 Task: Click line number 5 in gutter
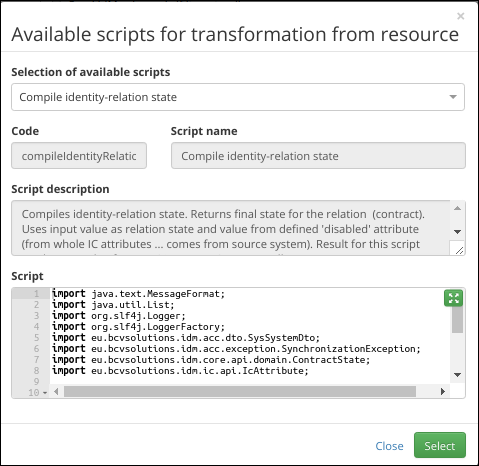(x=36, y=338)
